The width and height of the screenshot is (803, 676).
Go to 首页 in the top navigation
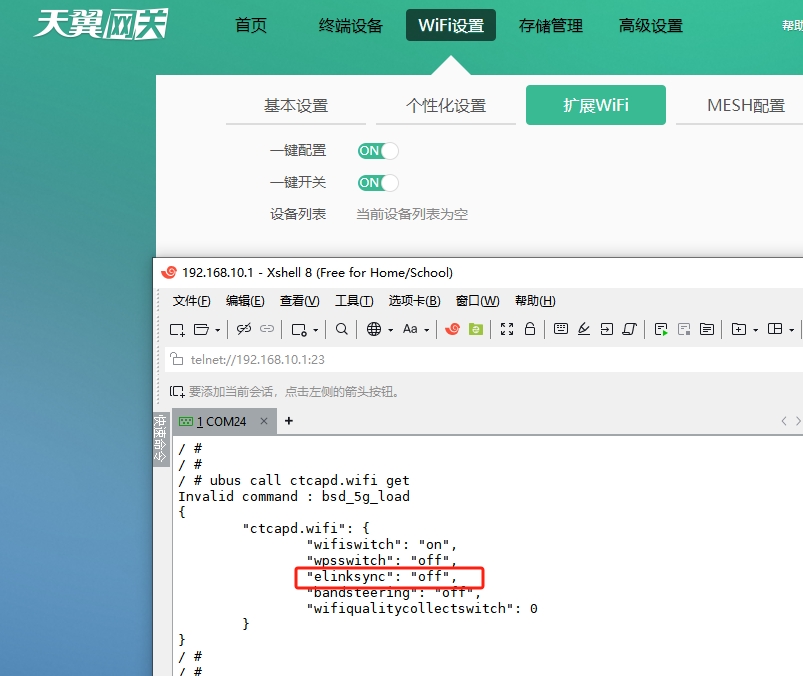251,25
